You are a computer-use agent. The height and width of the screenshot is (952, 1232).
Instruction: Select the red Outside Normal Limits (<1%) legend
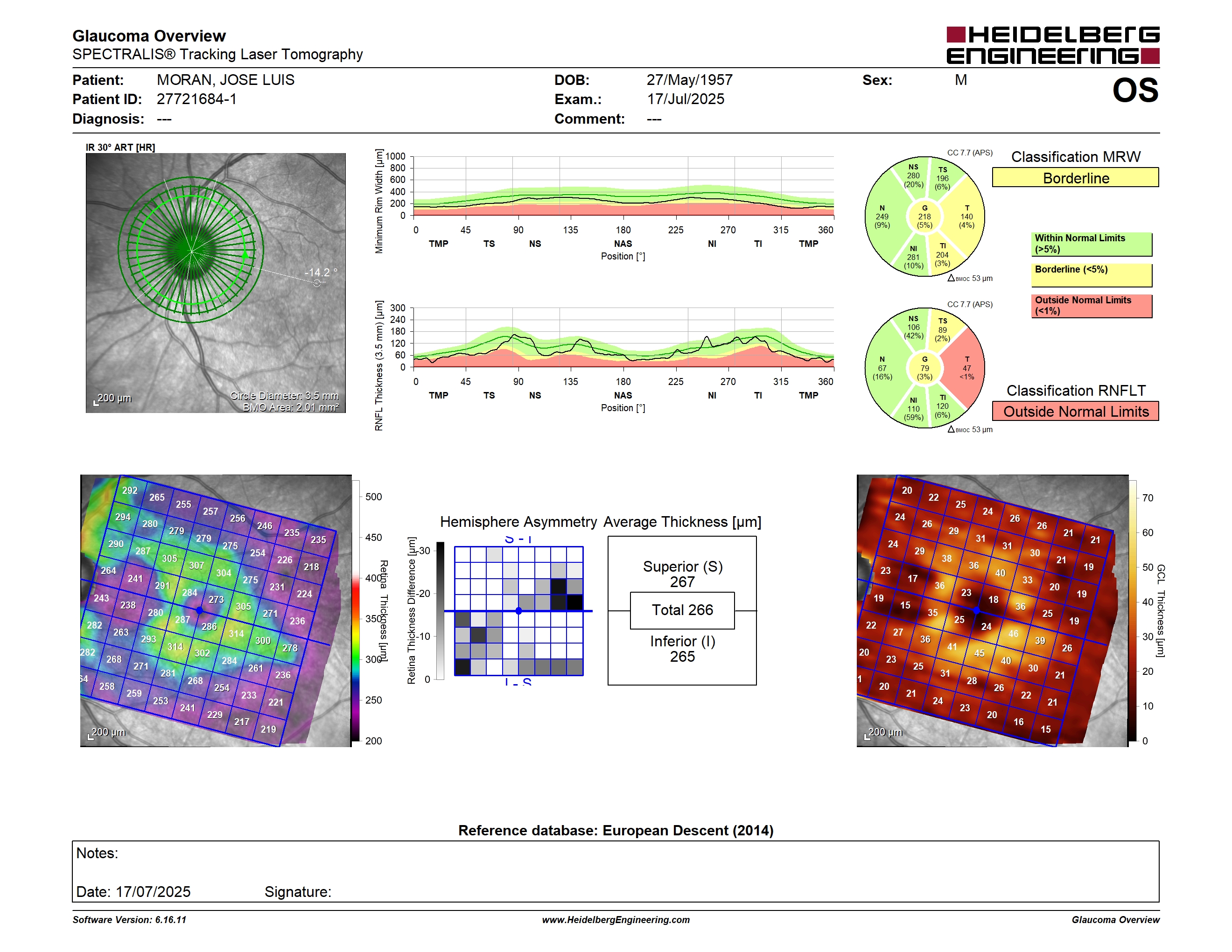click(x=1092, y=306)
